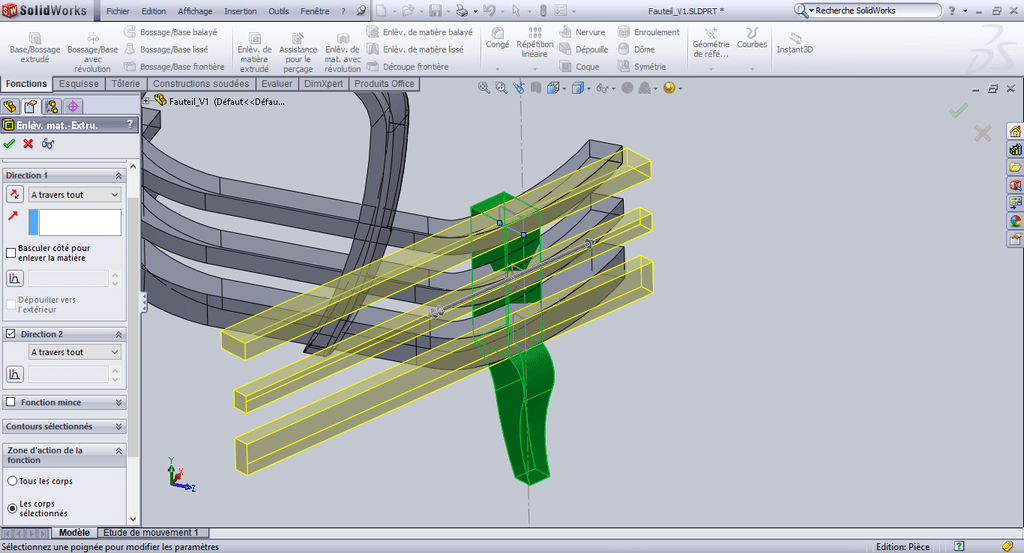Image resolution: width=1024 pixels, height=553 pixels.
Task: Open the Affichage menu
Action: 195,11
